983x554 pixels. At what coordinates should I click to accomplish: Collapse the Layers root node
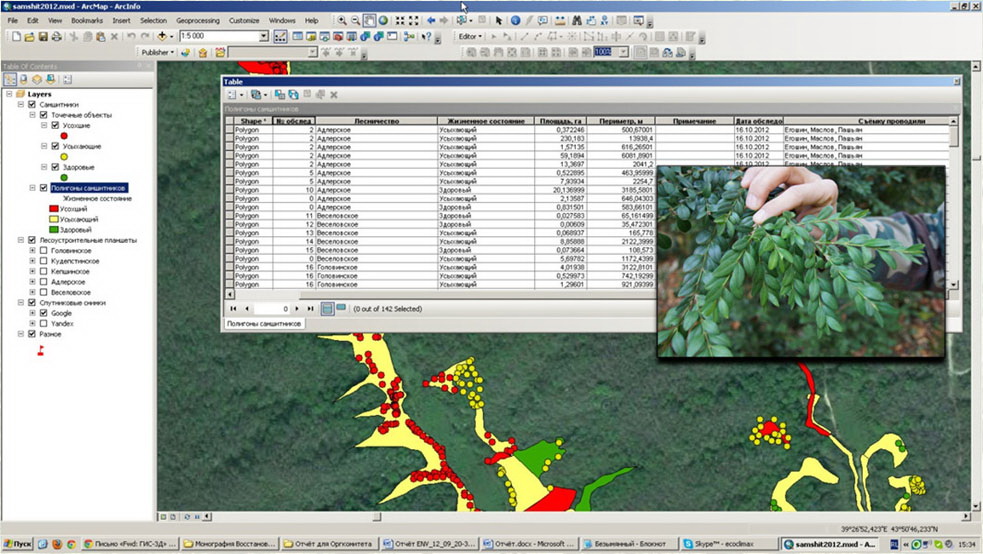click(9, 94)
